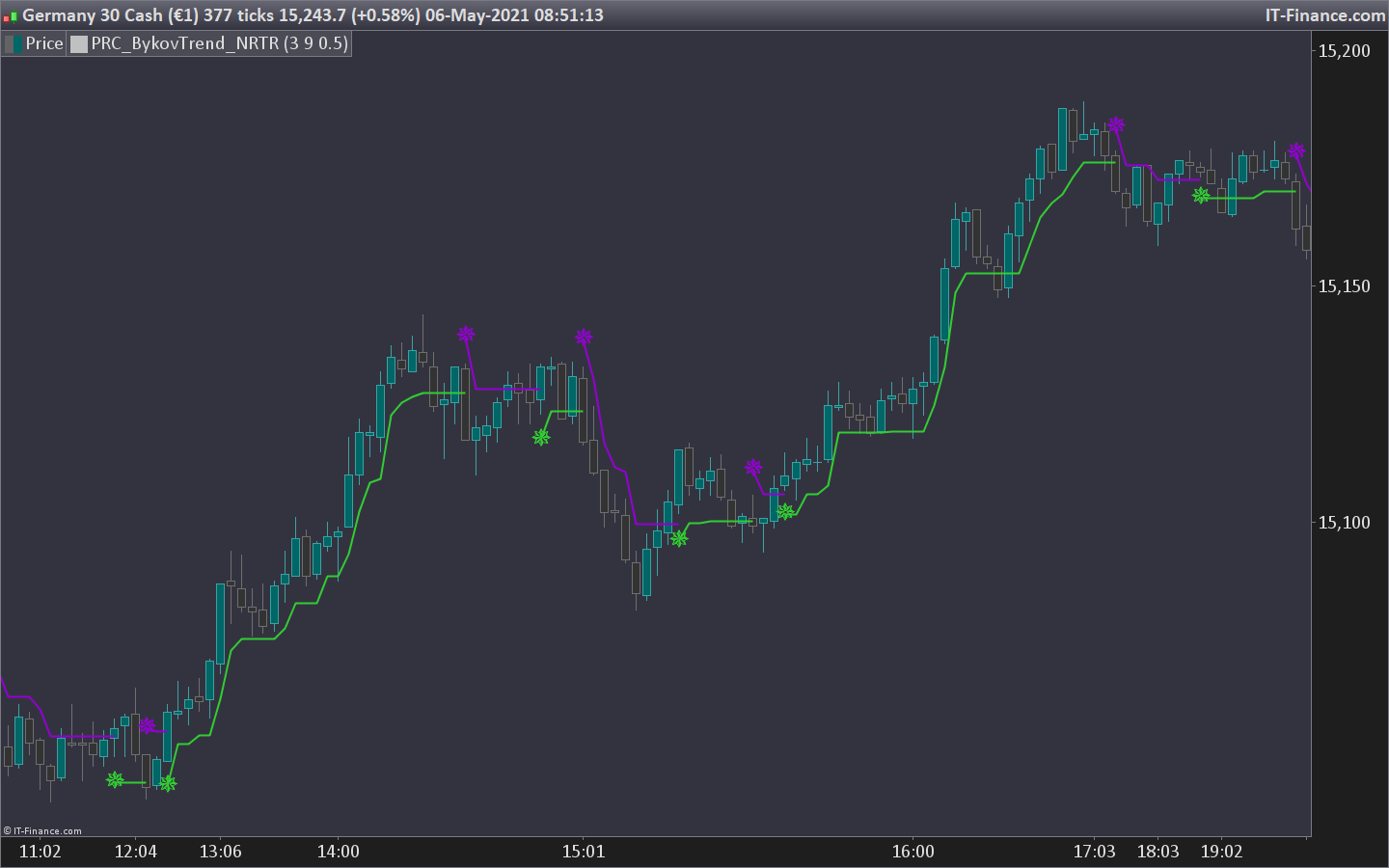Click the first green star marker before 12:04
The width and height of the screenshot is (1389, 868).
coord(115,779)
